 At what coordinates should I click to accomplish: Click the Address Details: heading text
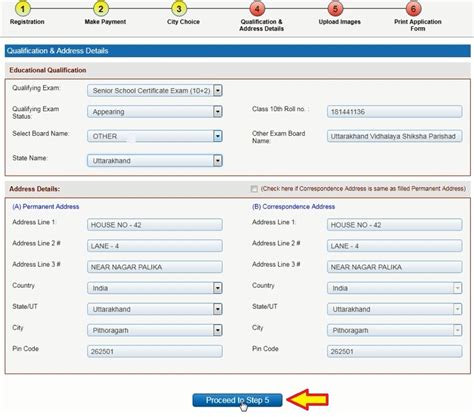coord(35,189)
